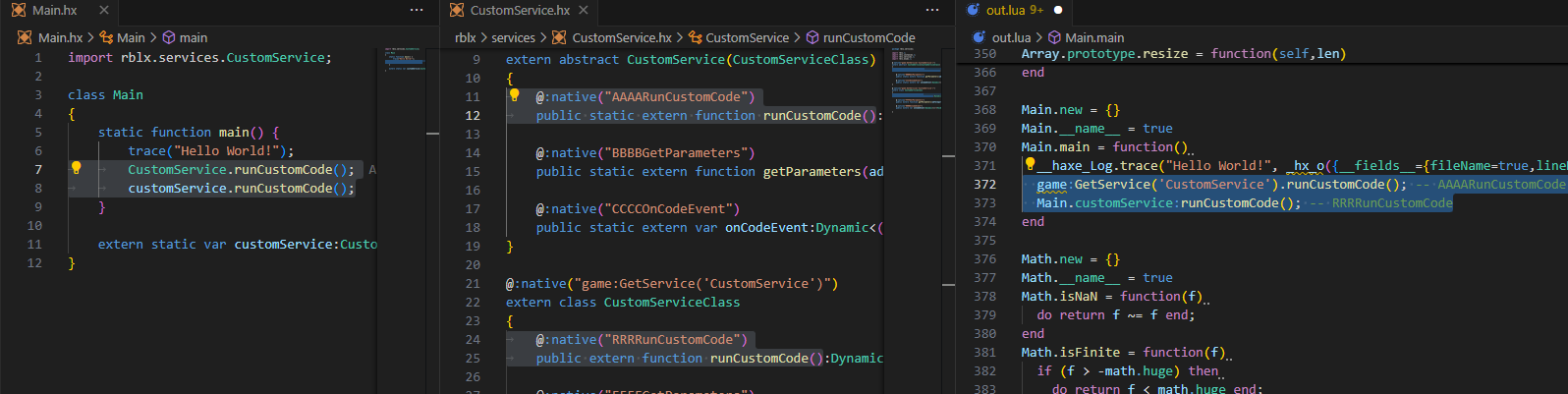This screenshot has height=394, width=1568.
Task: Click 'if (f > -math.huge) then' in out.lua
Action: [1128, 370]
